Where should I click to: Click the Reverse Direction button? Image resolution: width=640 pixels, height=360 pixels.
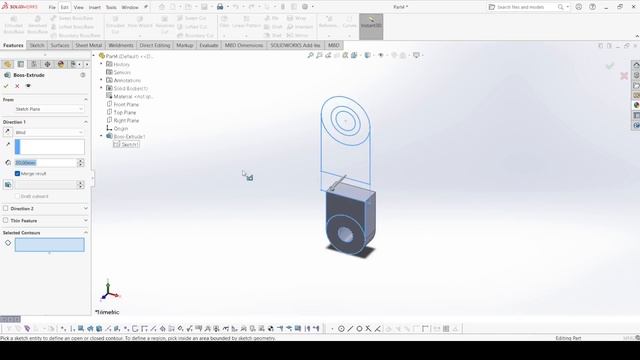point(7,132)
